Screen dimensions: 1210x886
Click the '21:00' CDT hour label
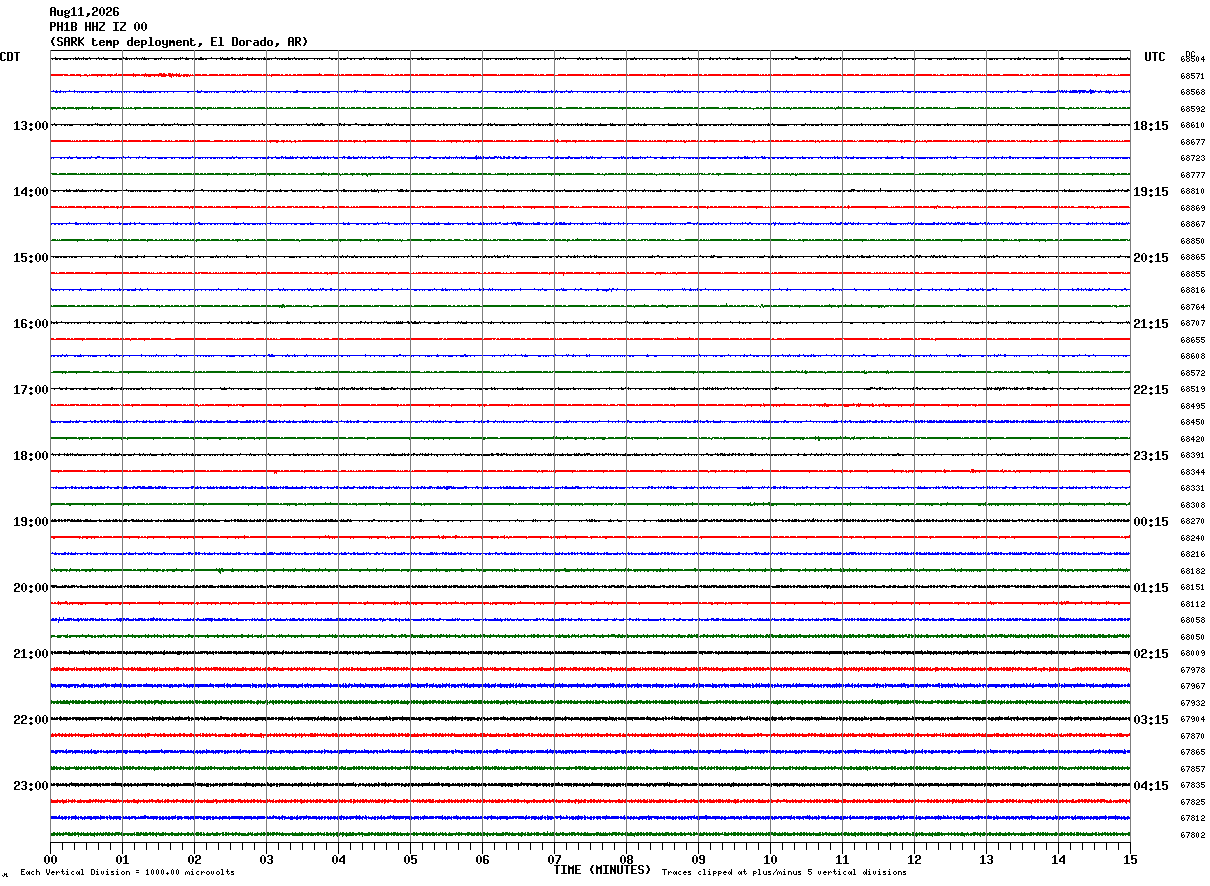[31, 654]
